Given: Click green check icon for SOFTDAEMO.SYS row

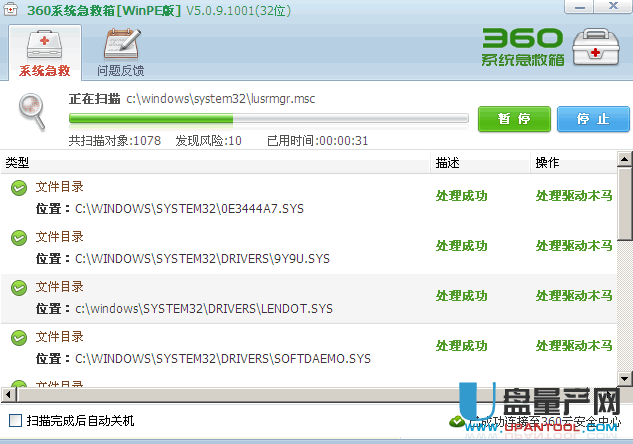Looking at the screenshot, I should pyautogui.click(x=19, y=338).
